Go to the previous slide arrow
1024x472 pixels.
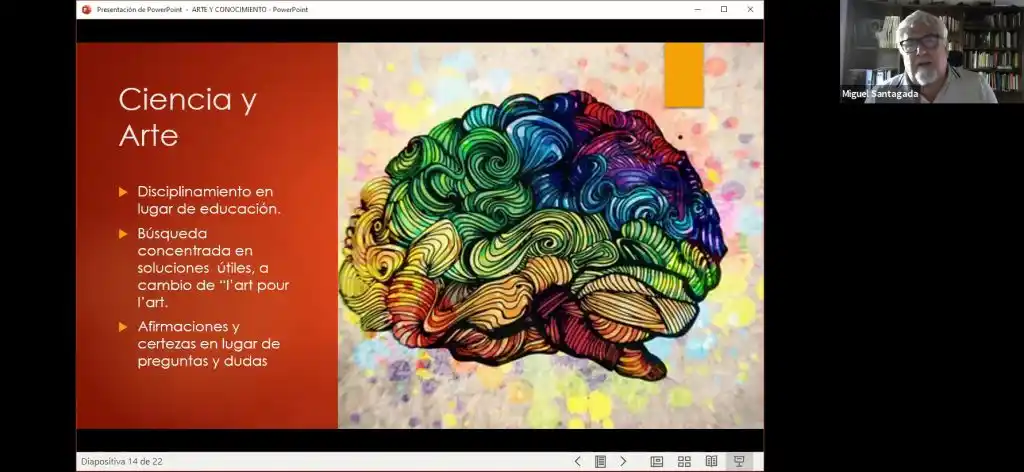click(x=577, y=461)
